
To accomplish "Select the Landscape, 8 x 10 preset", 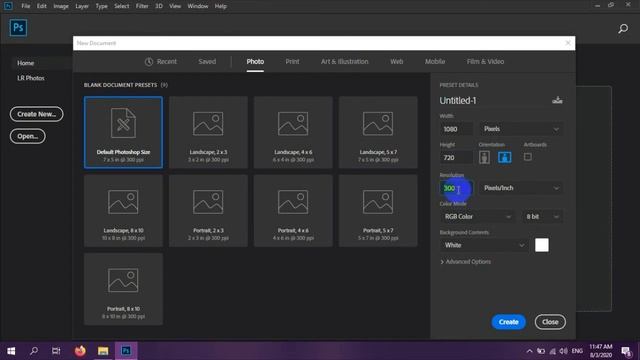I will [x=123, y=211].
